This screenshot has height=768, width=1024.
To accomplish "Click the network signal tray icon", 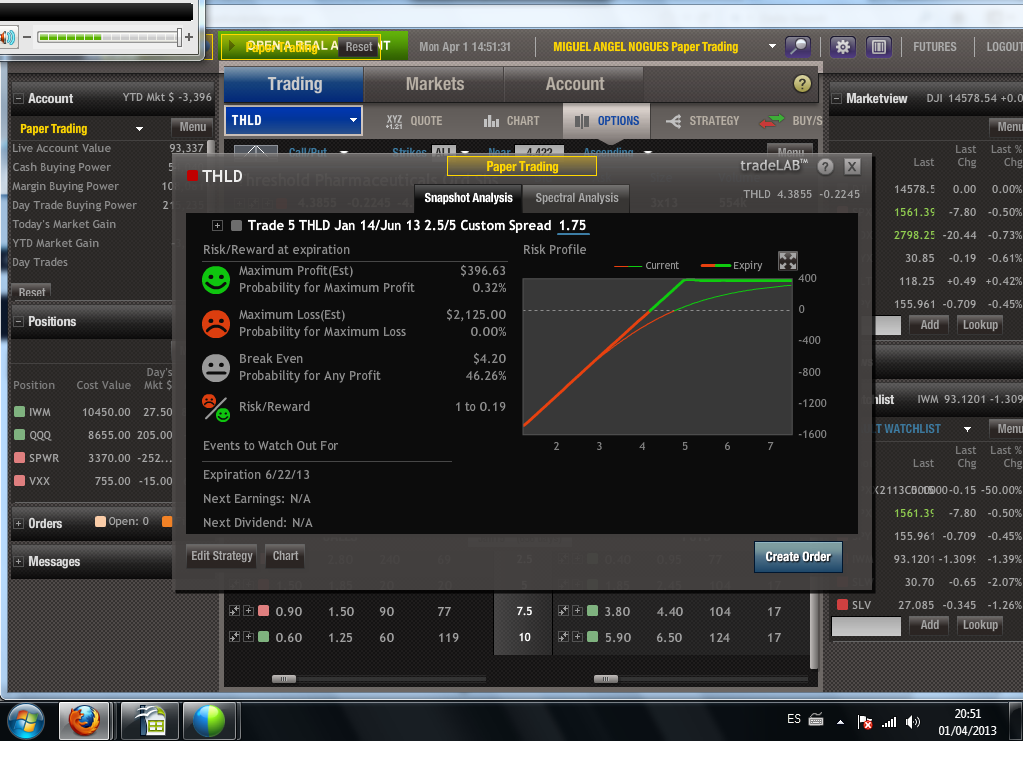I will click(889, 722).
